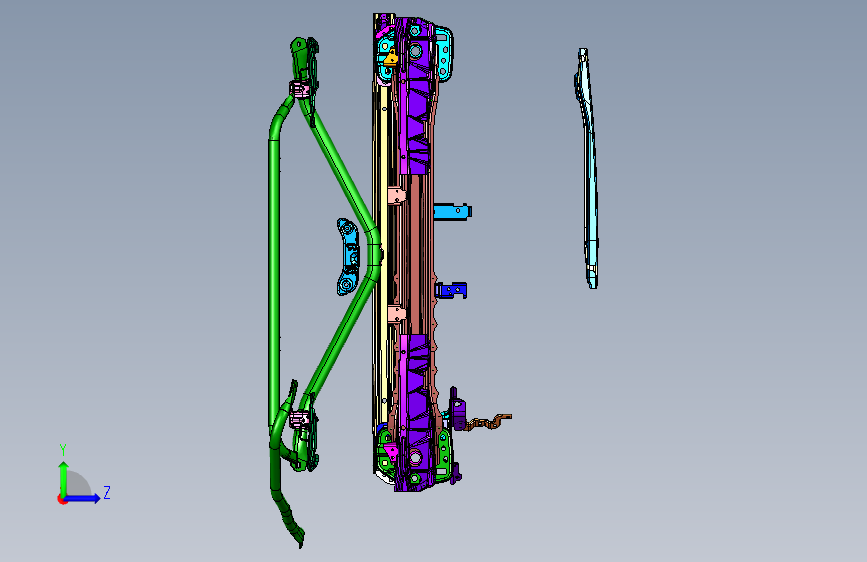Select the orange zigzag wire bracket
This screenshot has width=867, height=562.
(x=490, y=422)
